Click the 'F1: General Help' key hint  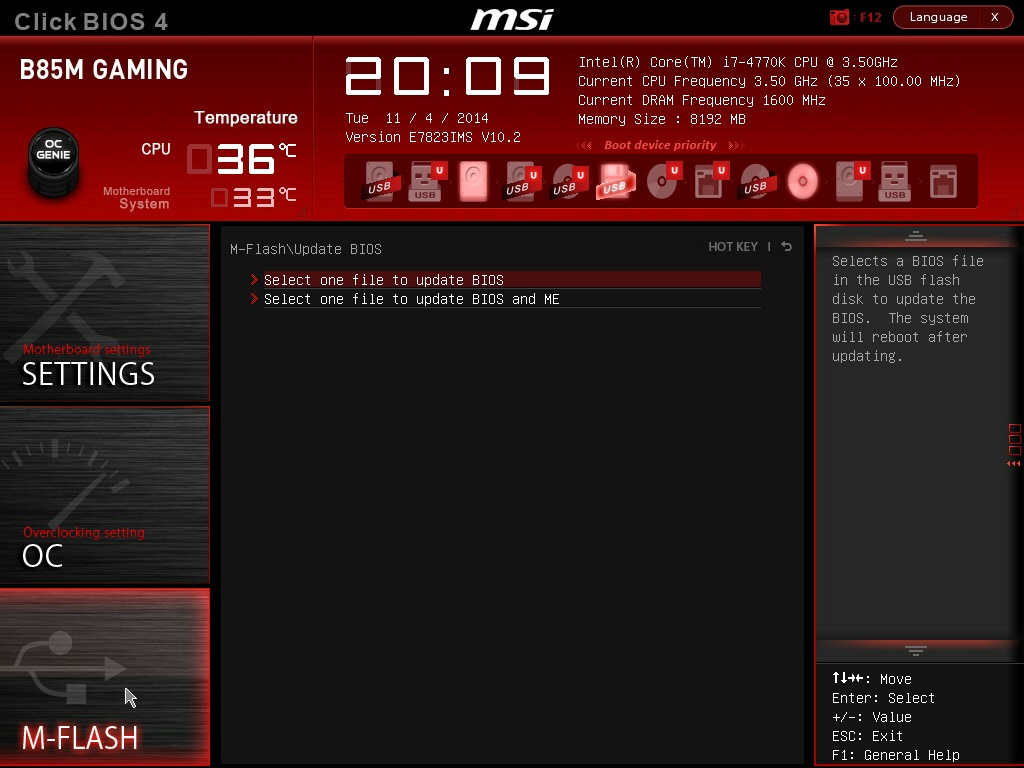point(895,755)
